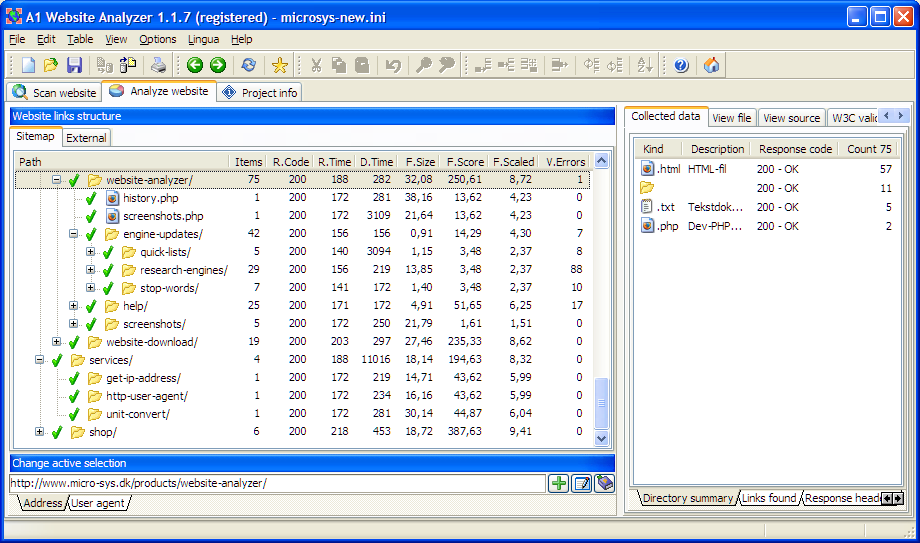Go forward using the green right arrow
This screenshot has height=543, width=920.
click(x=218, y=65)
